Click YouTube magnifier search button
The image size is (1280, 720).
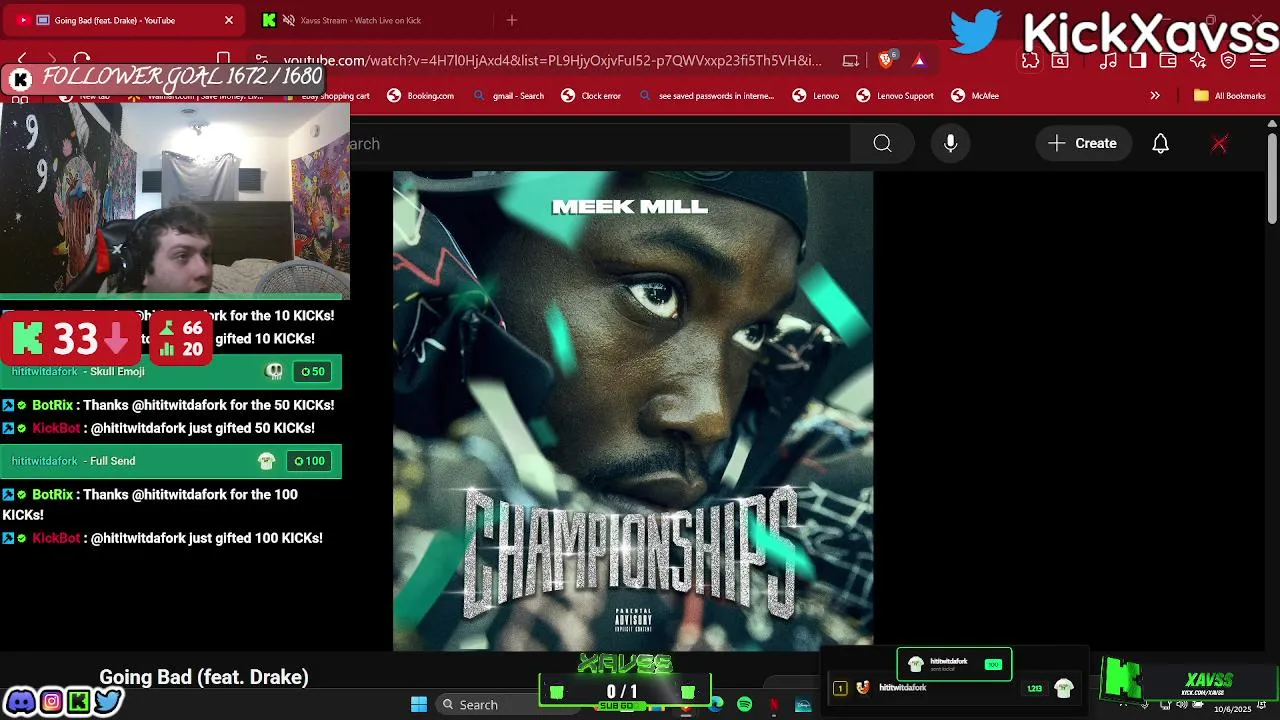(x=882, y=144)
